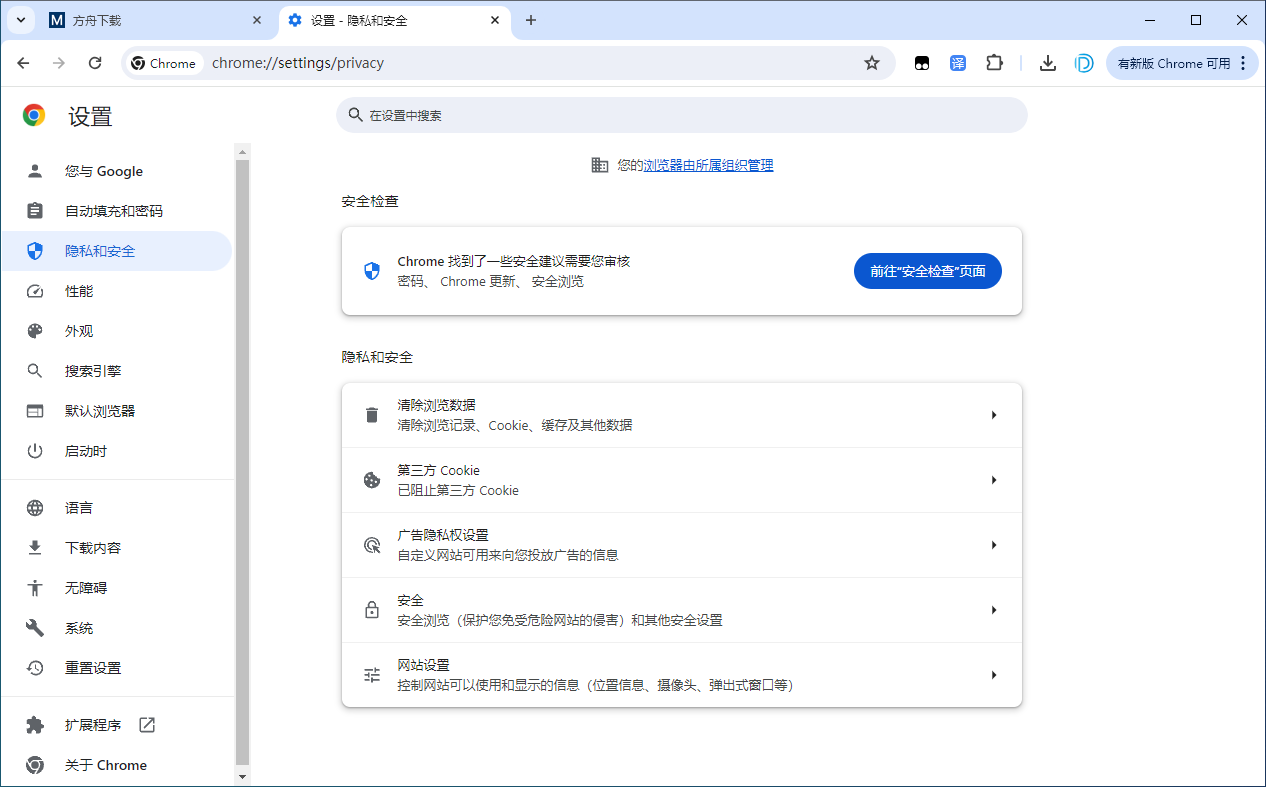Select the 隐私和安全 shield icon in sidebar

[34, 250]
